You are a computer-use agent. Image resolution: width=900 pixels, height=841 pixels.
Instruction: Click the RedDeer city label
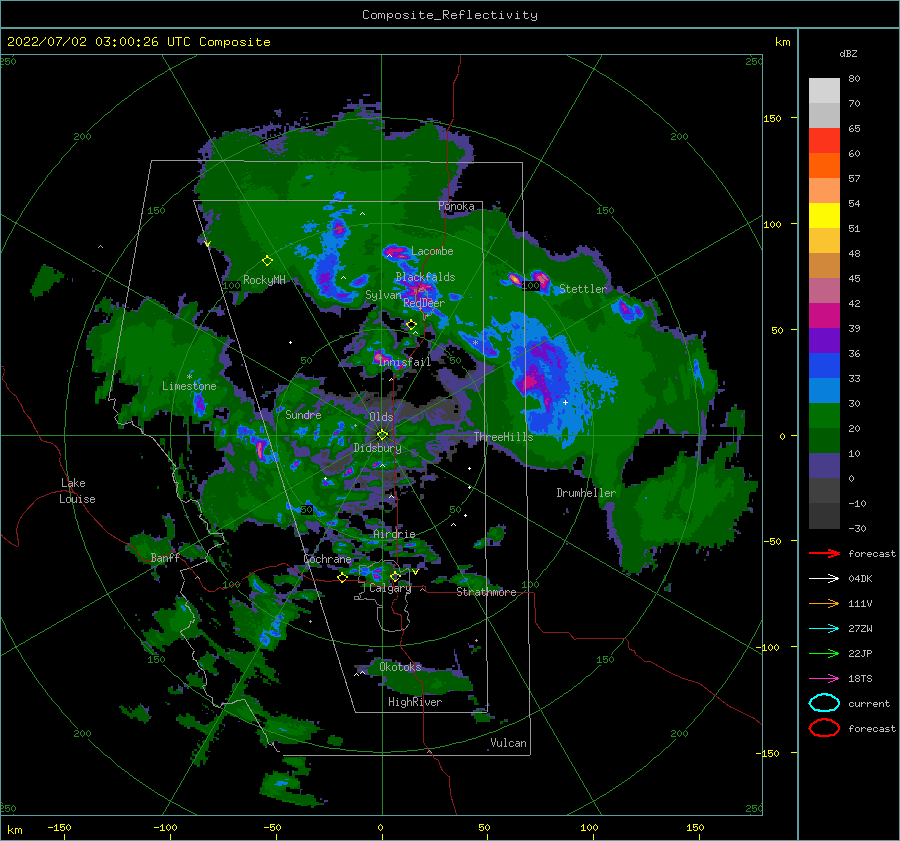point(424,303)
